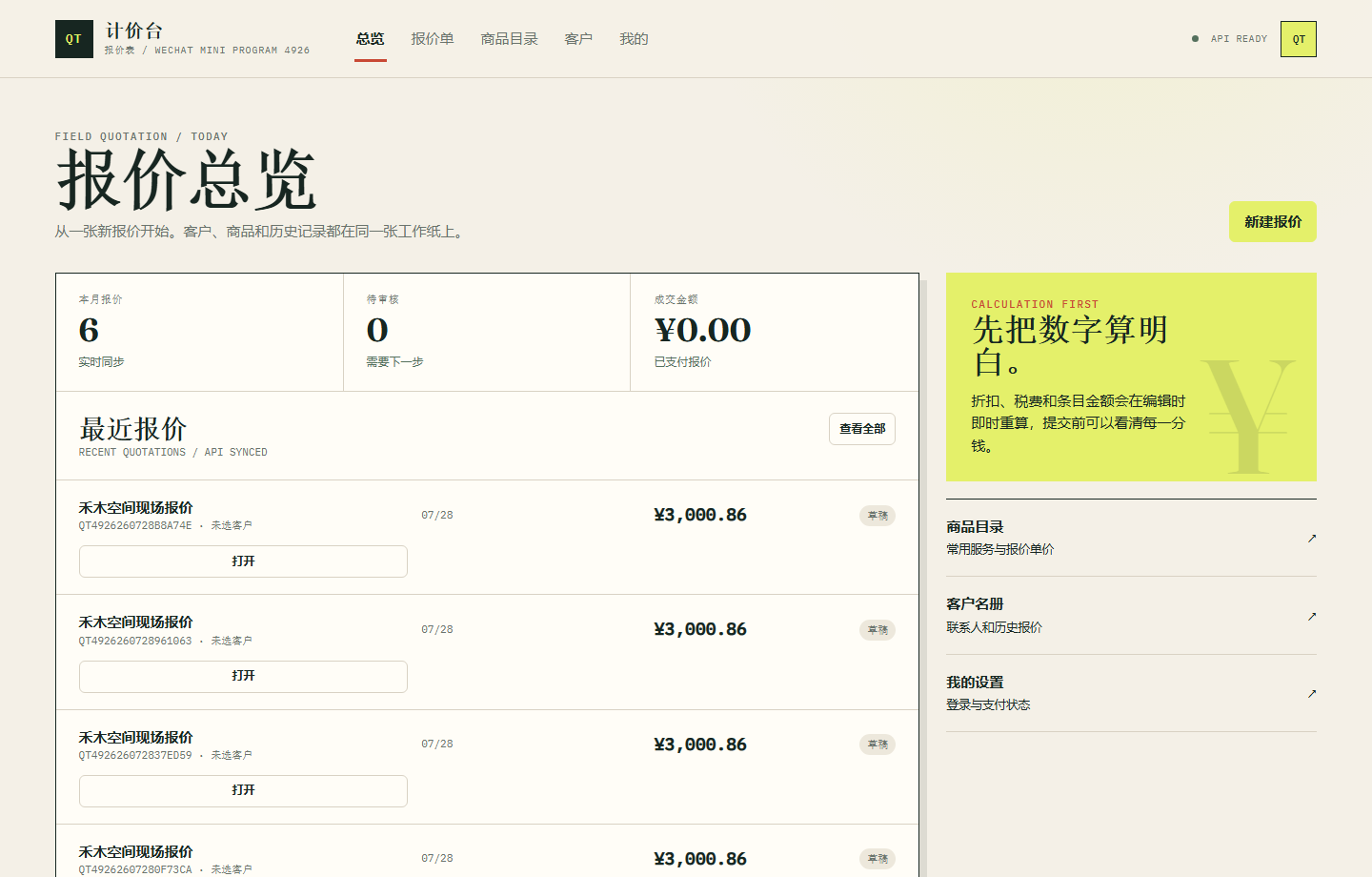Click quotation ID QT49262607280F73CA
Image resolution: width=1372 pixels, height=877 pixels.
click(x=135, y=869)
